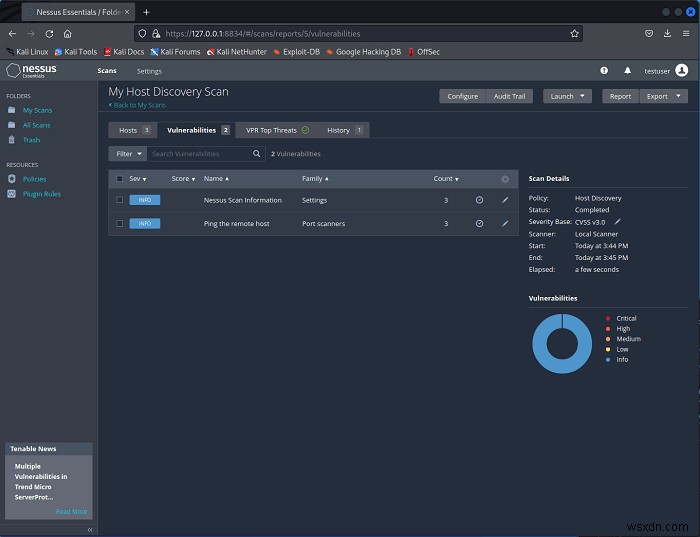Open the notifications bell icon

[627, 71]
